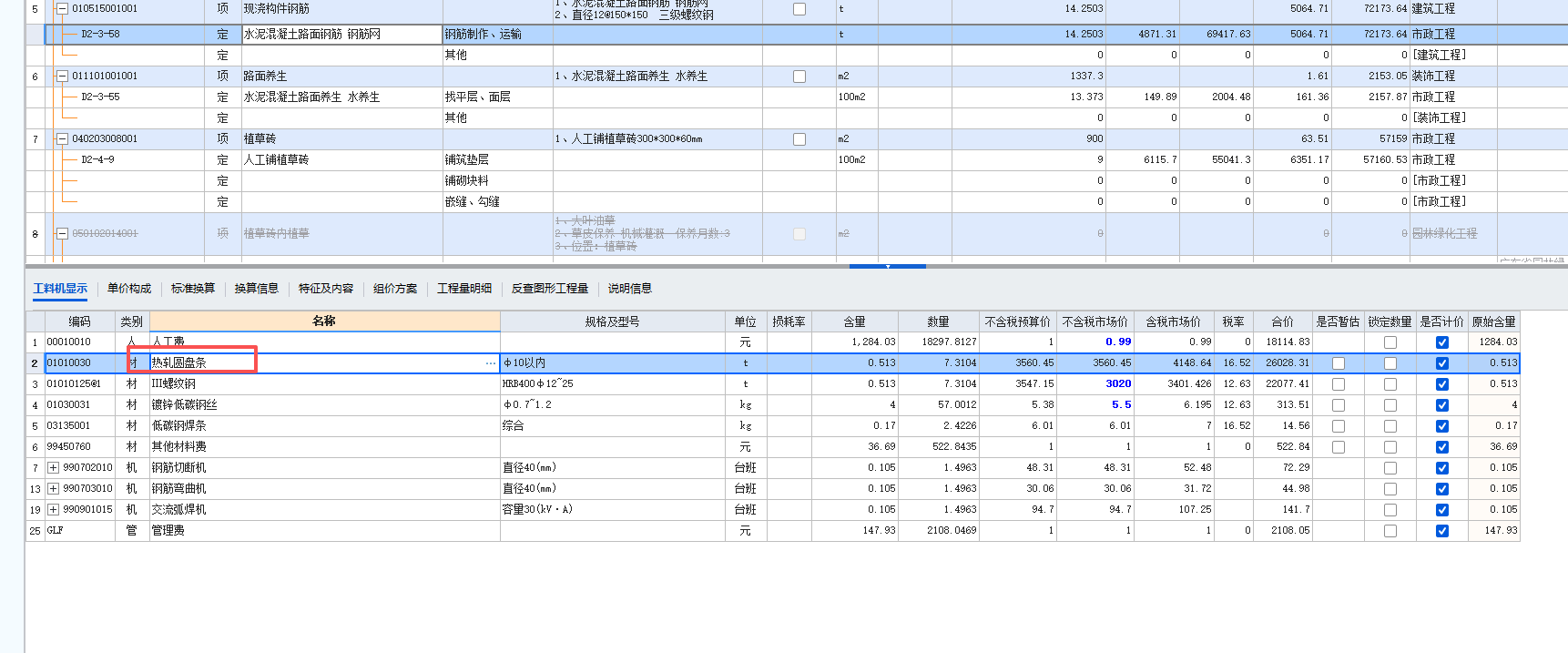Screen dimensions: 1568x653
Task: Click the 低碳钢焊条 name cell
Action: pyautogui.click(x=324, y=426)
